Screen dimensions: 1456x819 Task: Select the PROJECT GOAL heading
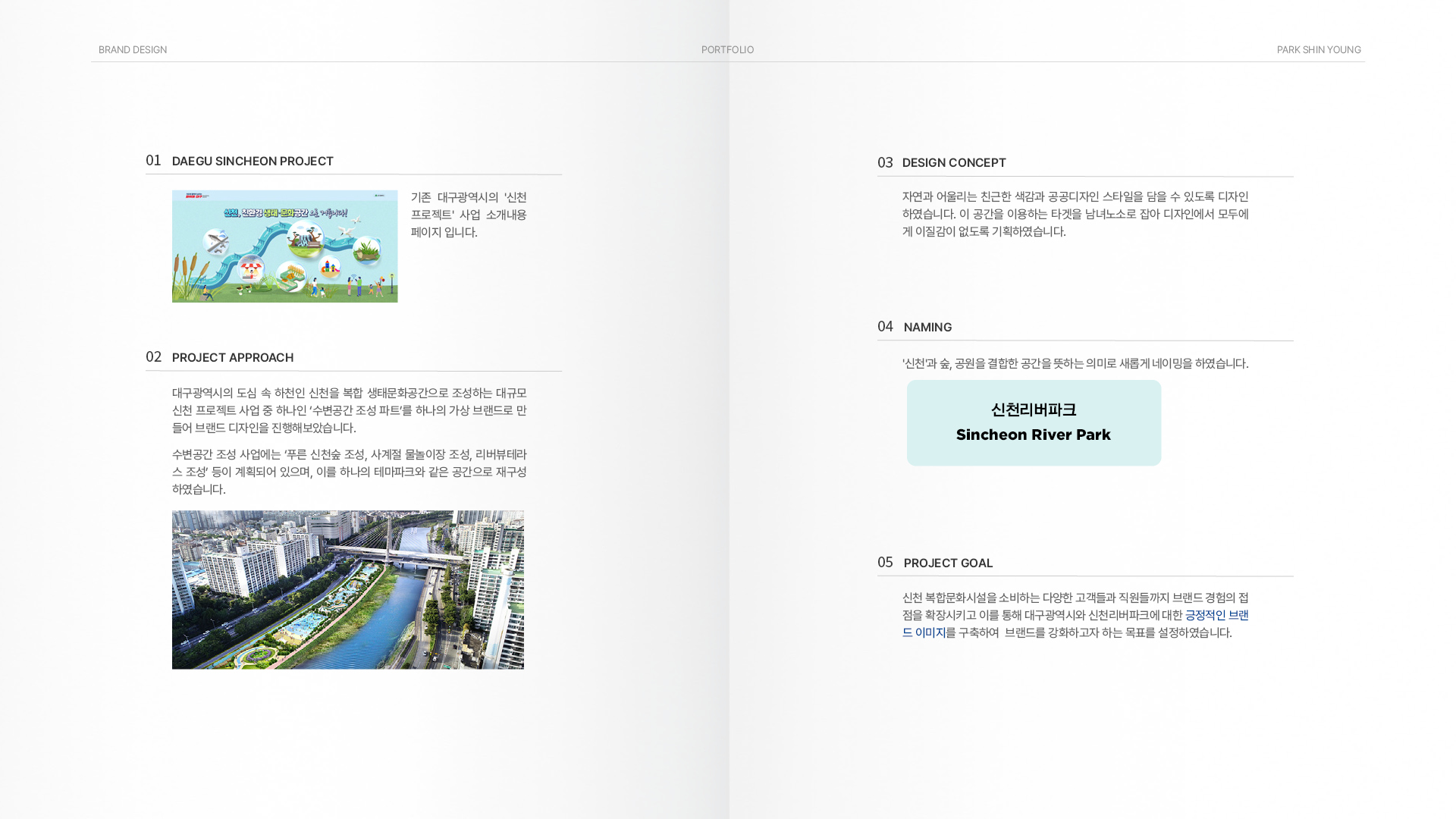948,563
